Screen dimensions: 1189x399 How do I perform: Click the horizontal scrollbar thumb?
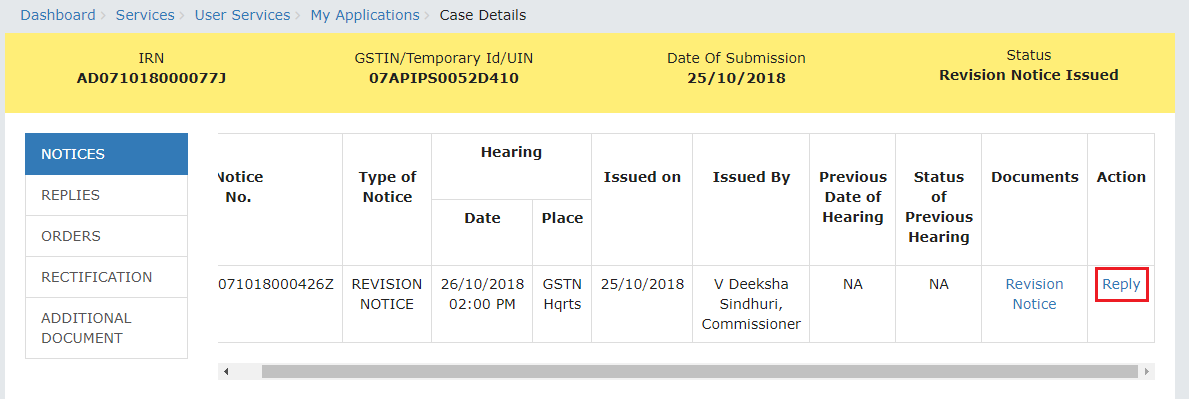click(700, 372)
